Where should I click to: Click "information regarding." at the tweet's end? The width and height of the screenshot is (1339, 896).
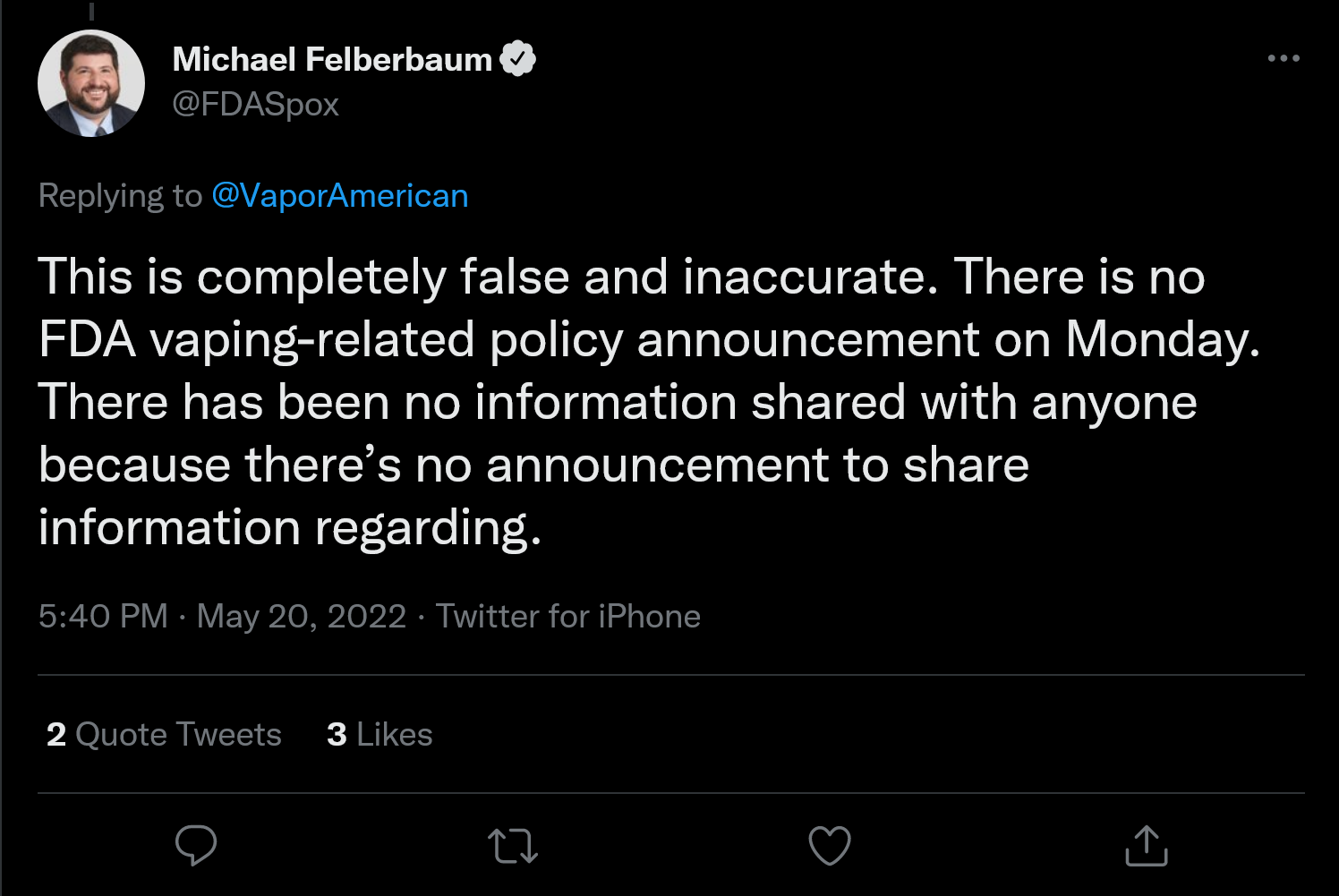pyautogui.click(x=289, y=527)
